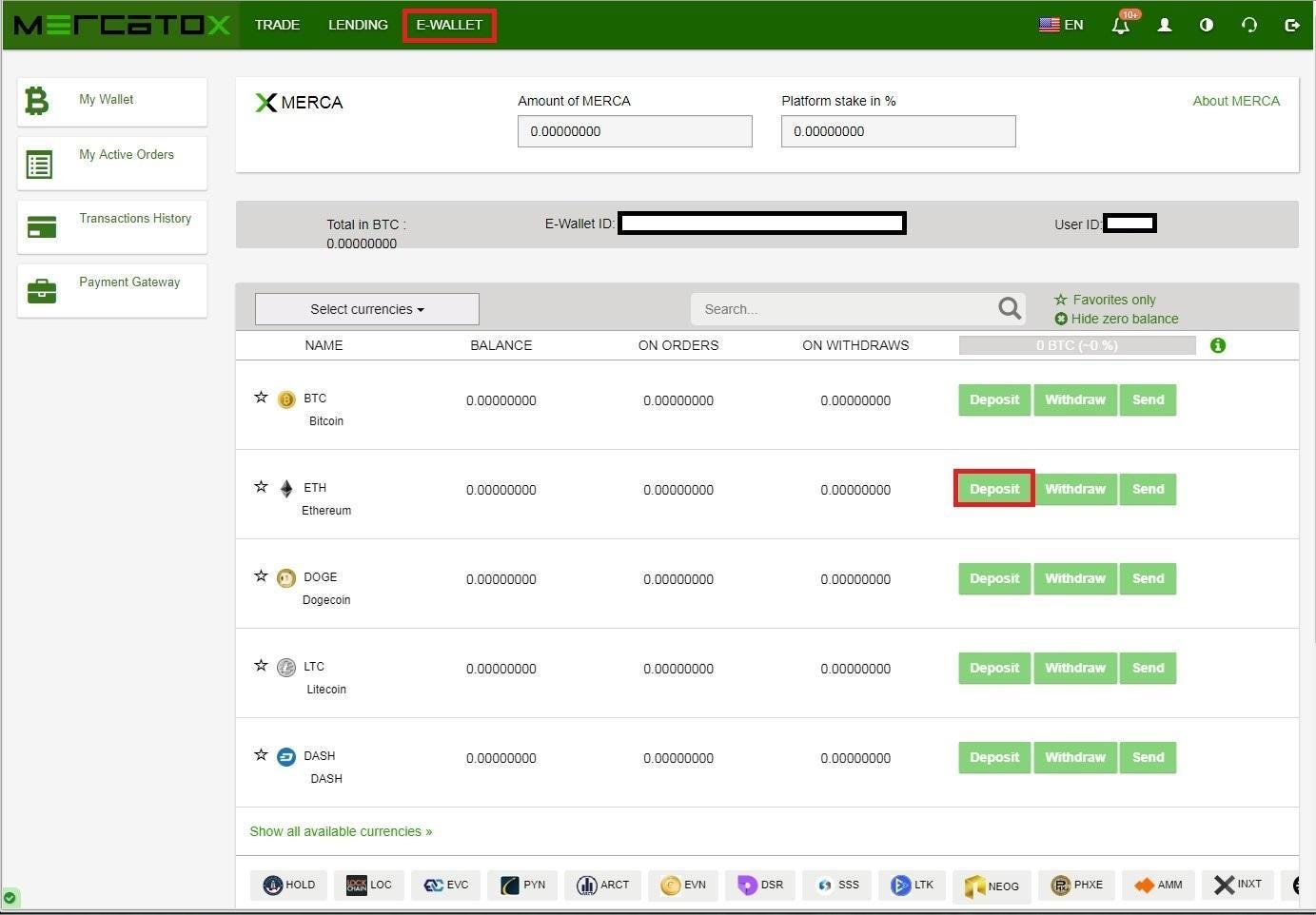
Task: Click Withdraw for BTC
Action: pyautogui.click(x=1075, y=399)
